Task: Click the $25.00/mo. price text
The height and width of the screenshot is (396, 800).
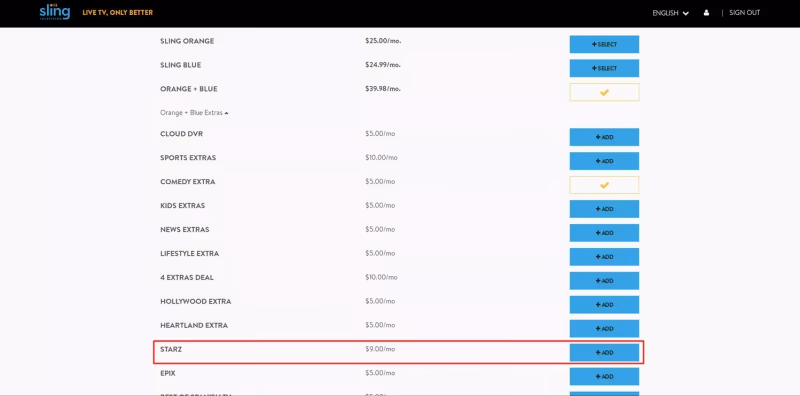Action: click(383, 41)
